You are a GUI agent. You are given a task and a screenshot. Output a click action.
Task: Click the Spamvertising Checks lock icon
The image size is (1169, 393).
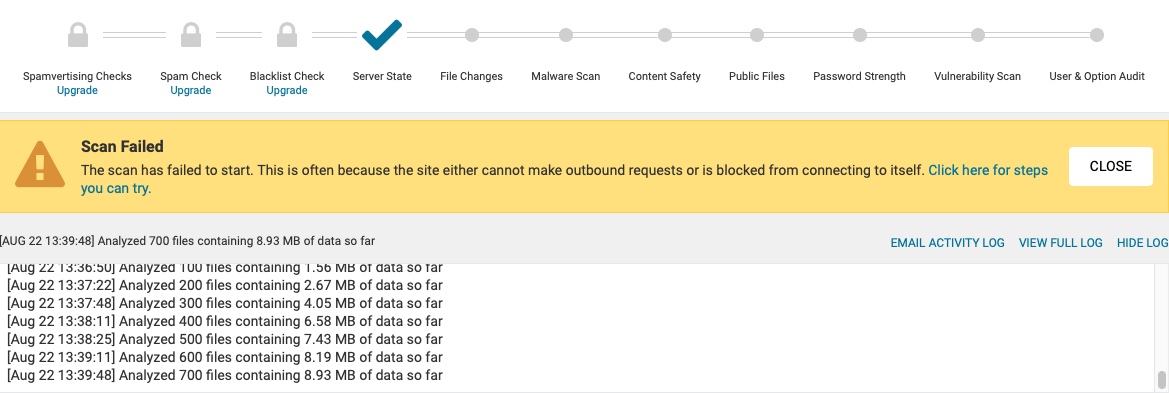78,34
